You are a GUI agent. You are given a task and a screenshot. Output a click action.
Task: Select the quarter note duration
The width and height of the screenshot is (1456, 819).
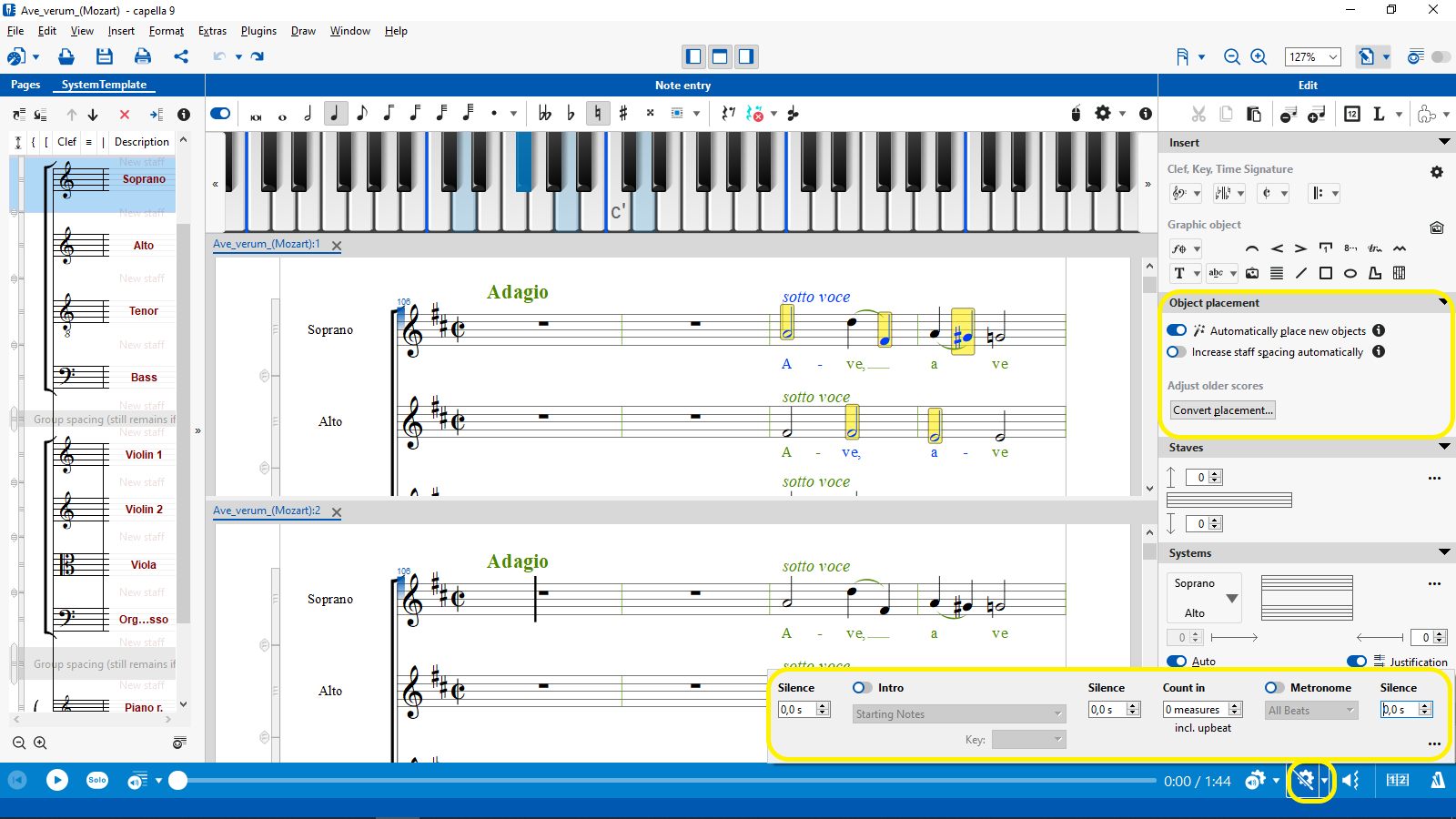[335, 114]
